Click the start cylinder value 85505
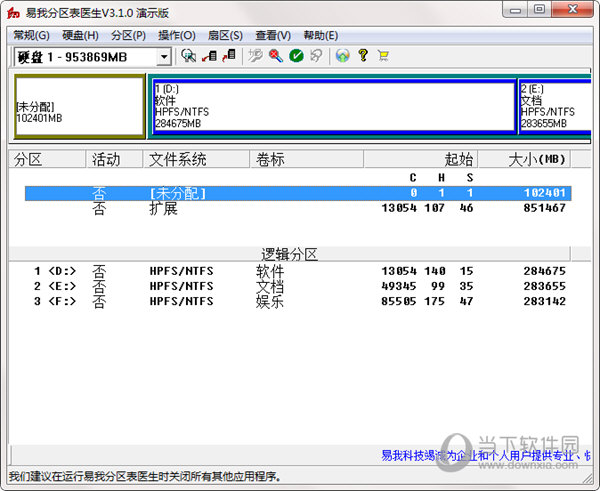This screenshot has height=491, width=600. (x=399, y=302)
